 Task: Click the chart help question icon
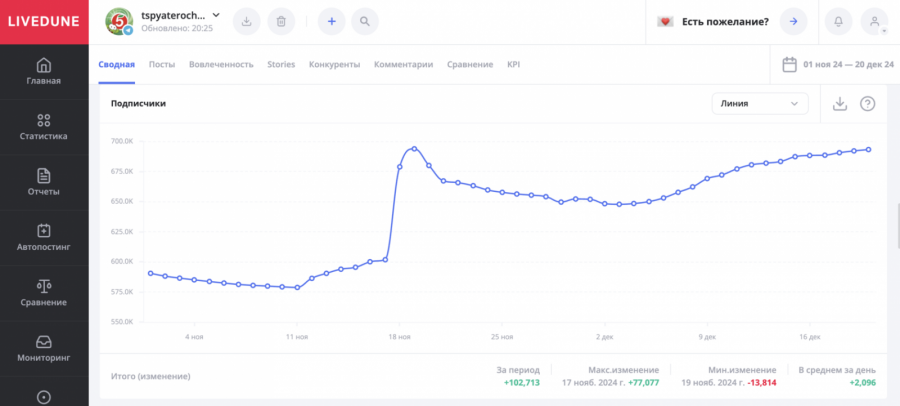pos(867,104)
